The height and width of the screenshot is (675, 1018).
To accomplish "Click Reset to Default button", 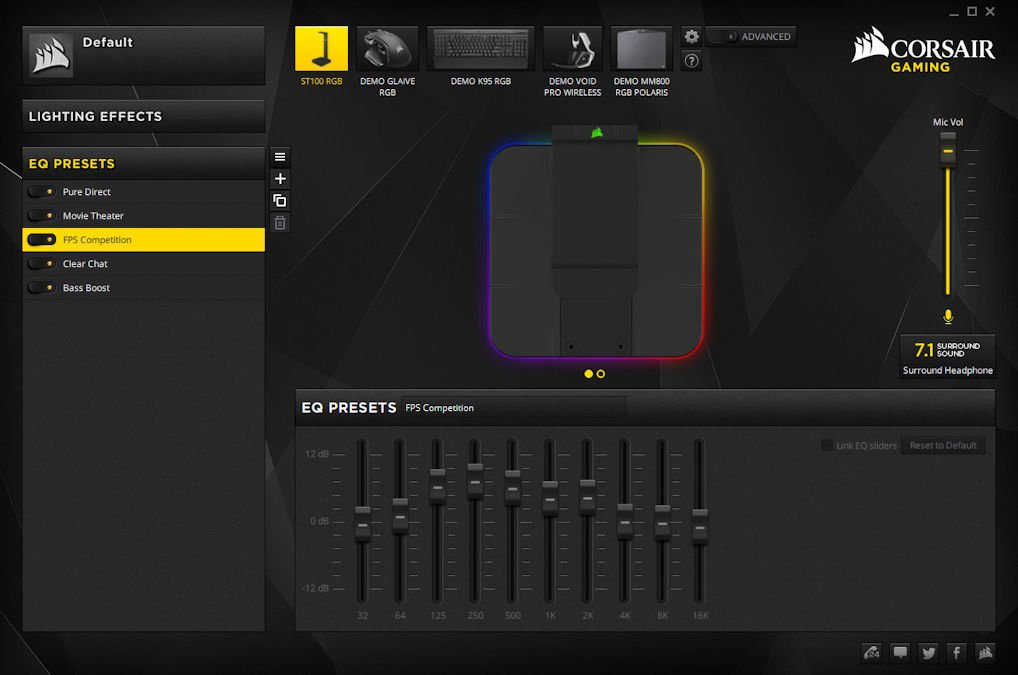I will click(x=943, y=445).
